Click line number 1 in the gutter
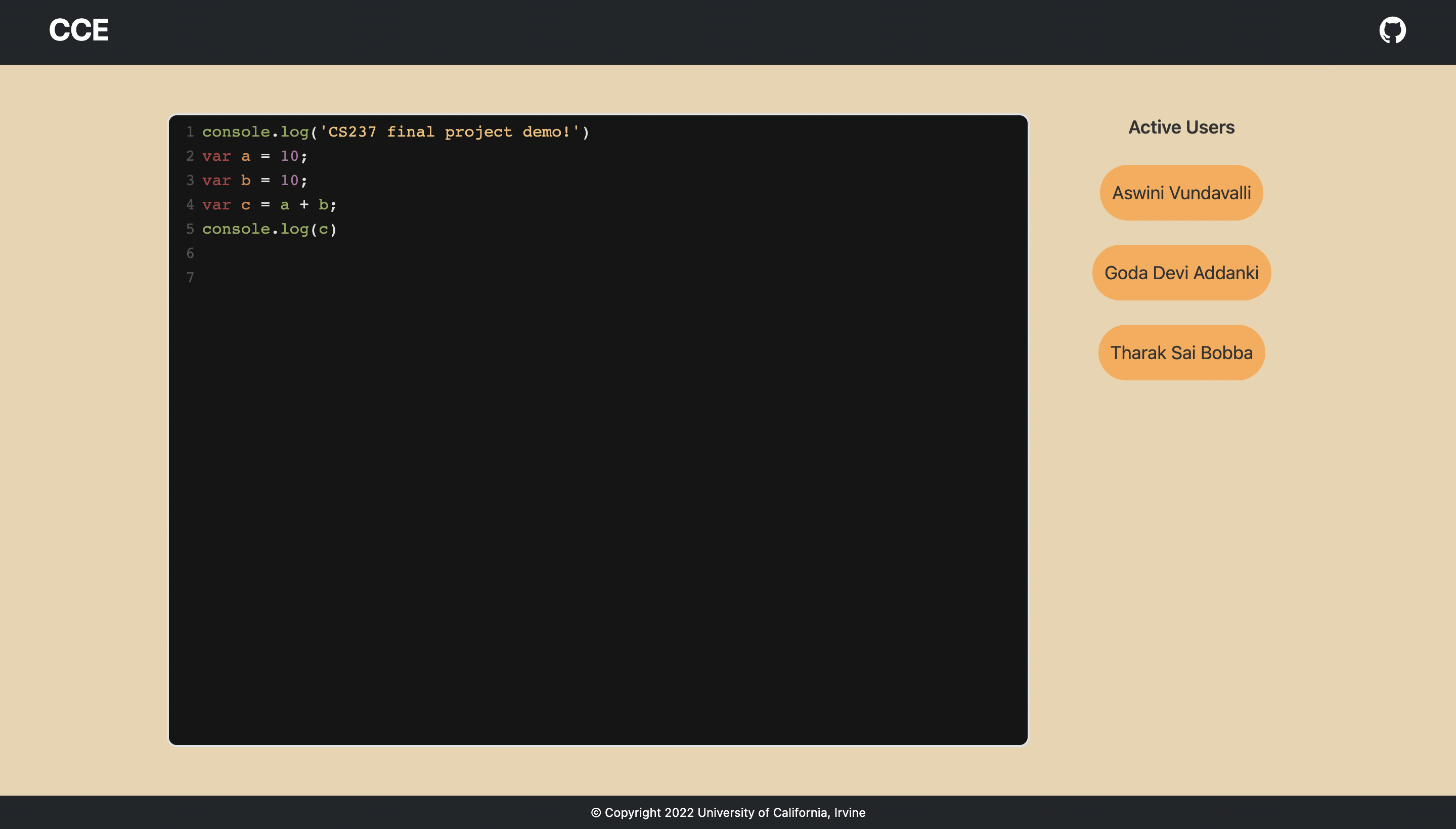The width and height of the screenshot is (1456, 829). point(190,132)
